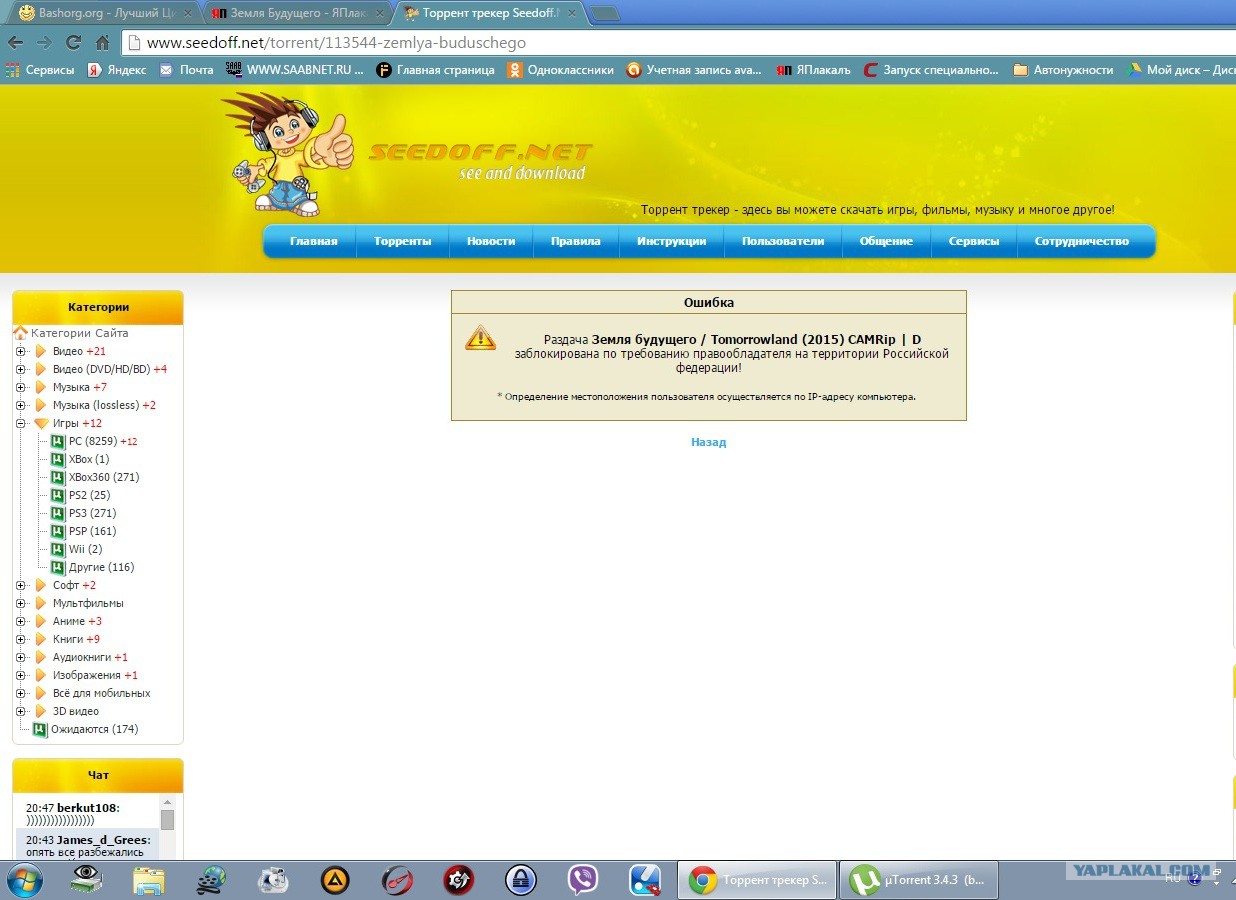The image size is (1236, 900).
Task: Open the Яндекс bookmark
Action: [117, 70]
